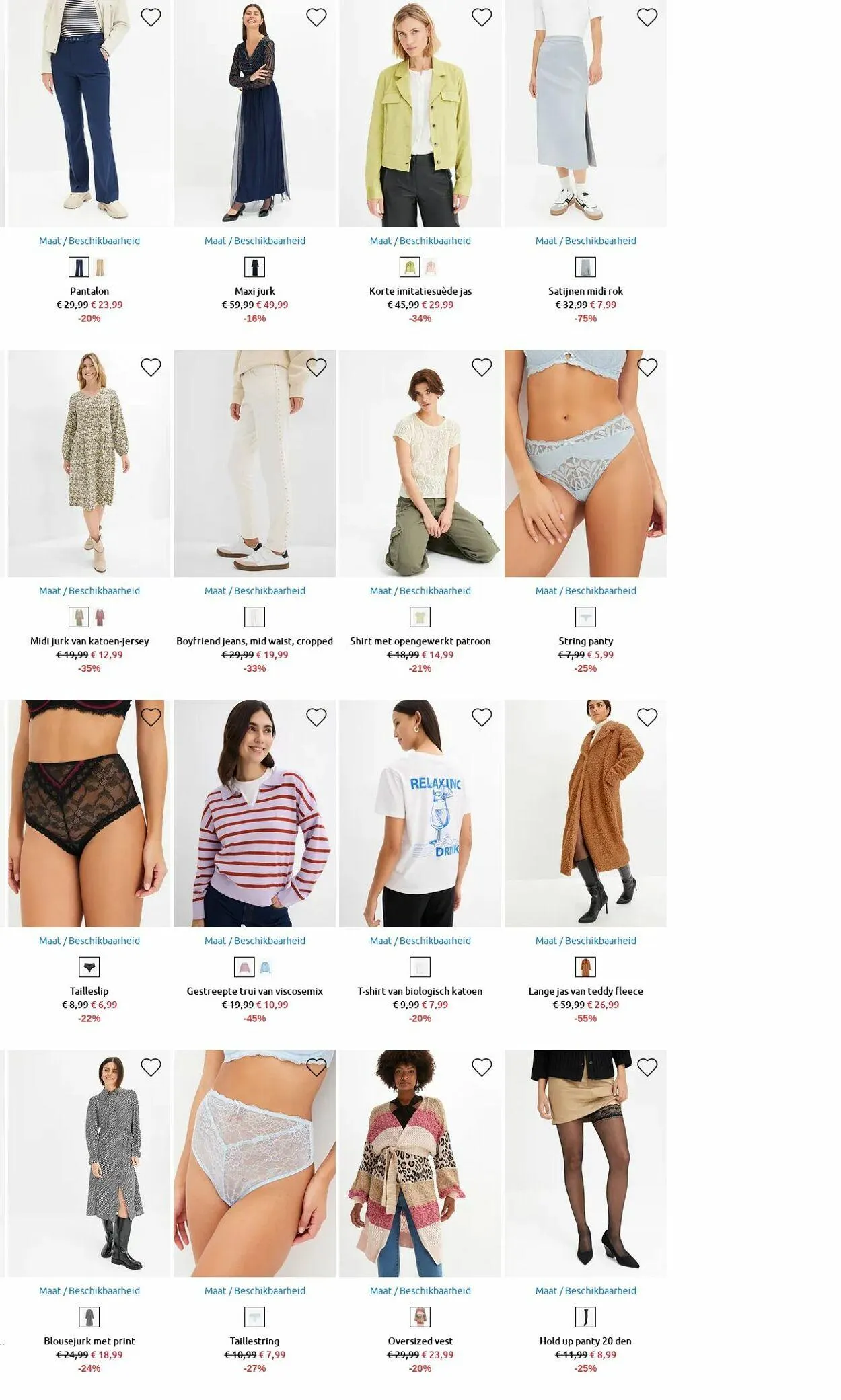
Task: View T-shirt van biologisch katoen product photo
Action: click(420, 814)
